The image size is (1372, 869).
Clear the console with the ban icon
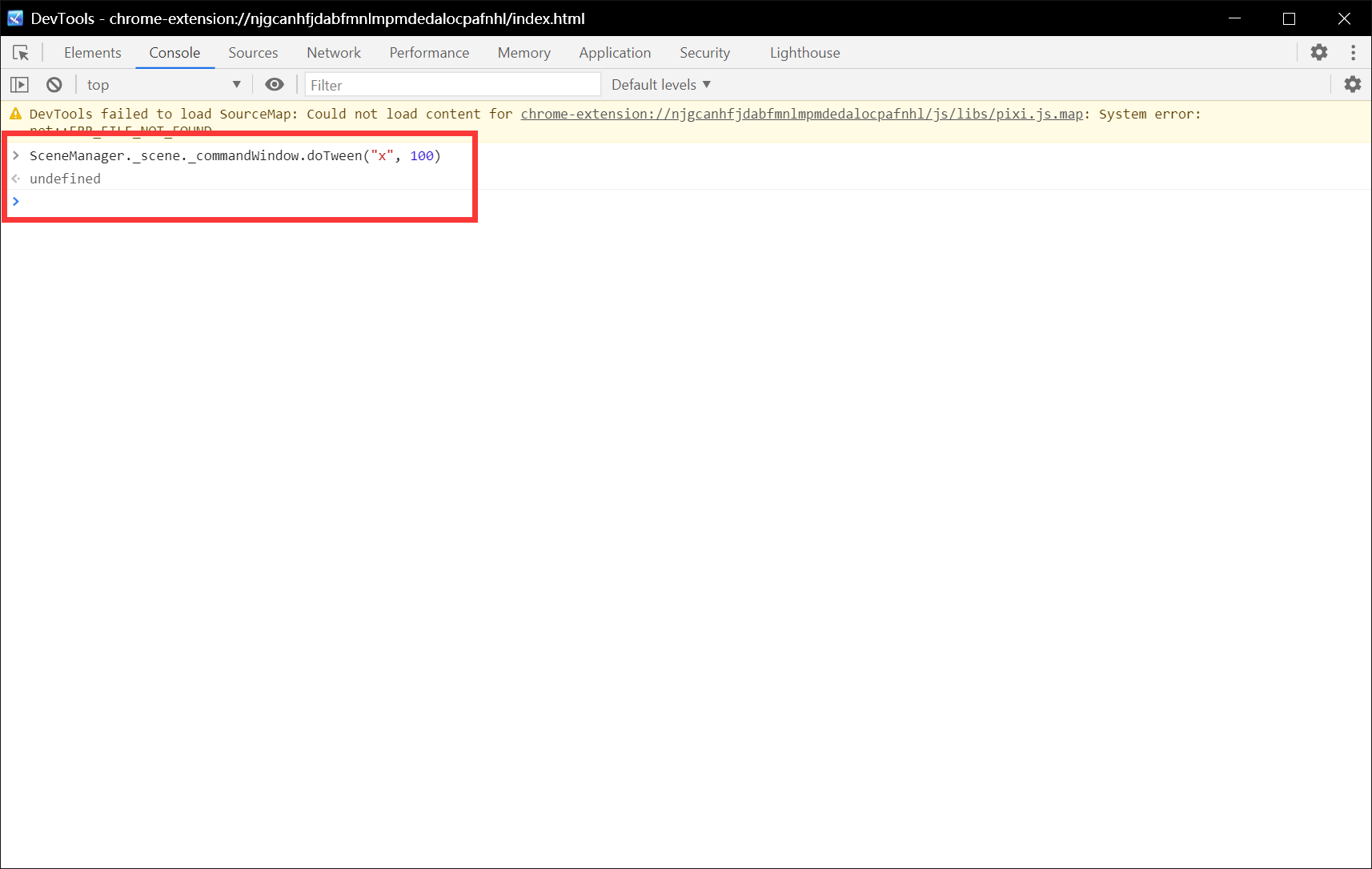tap(54, 85)
